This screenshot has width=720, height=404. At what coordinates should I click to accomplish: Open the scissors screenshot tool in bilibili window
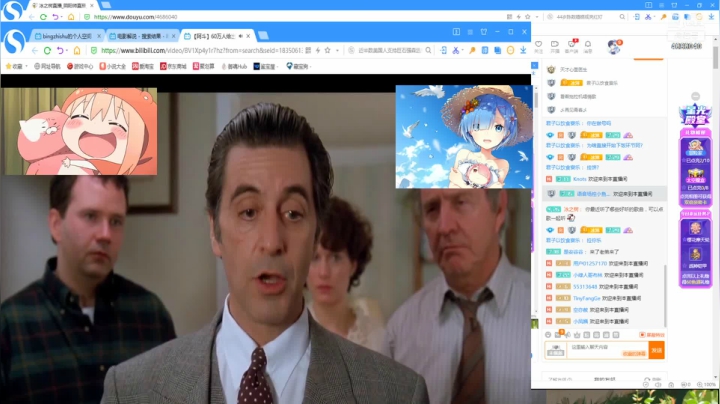click(x=455, y=50)
